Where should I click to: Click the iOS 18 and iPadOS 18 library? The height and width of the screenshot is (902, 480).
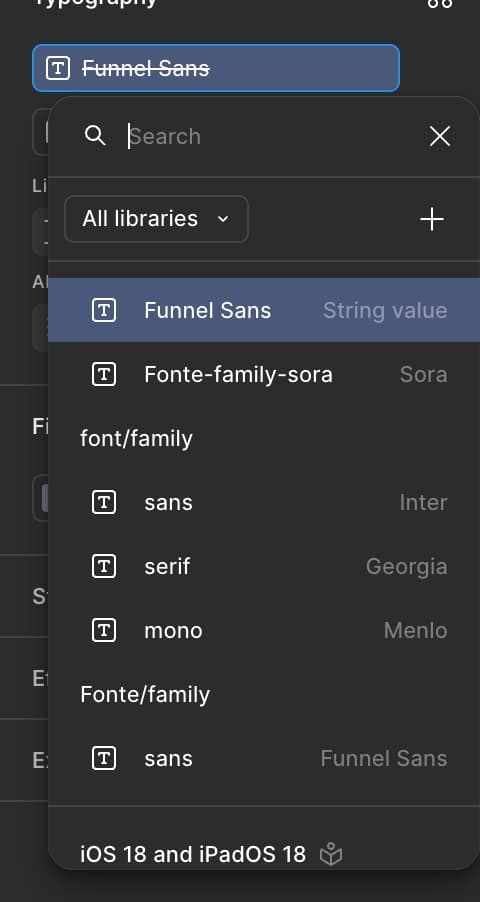(x=193, y=854)
